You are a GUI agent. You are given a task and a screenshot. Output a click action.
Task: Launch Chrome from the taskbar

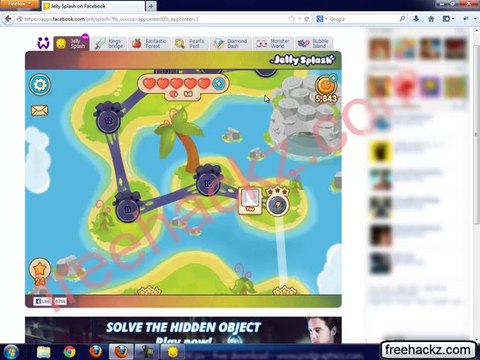pyautogui.click(x=69, y=352)
